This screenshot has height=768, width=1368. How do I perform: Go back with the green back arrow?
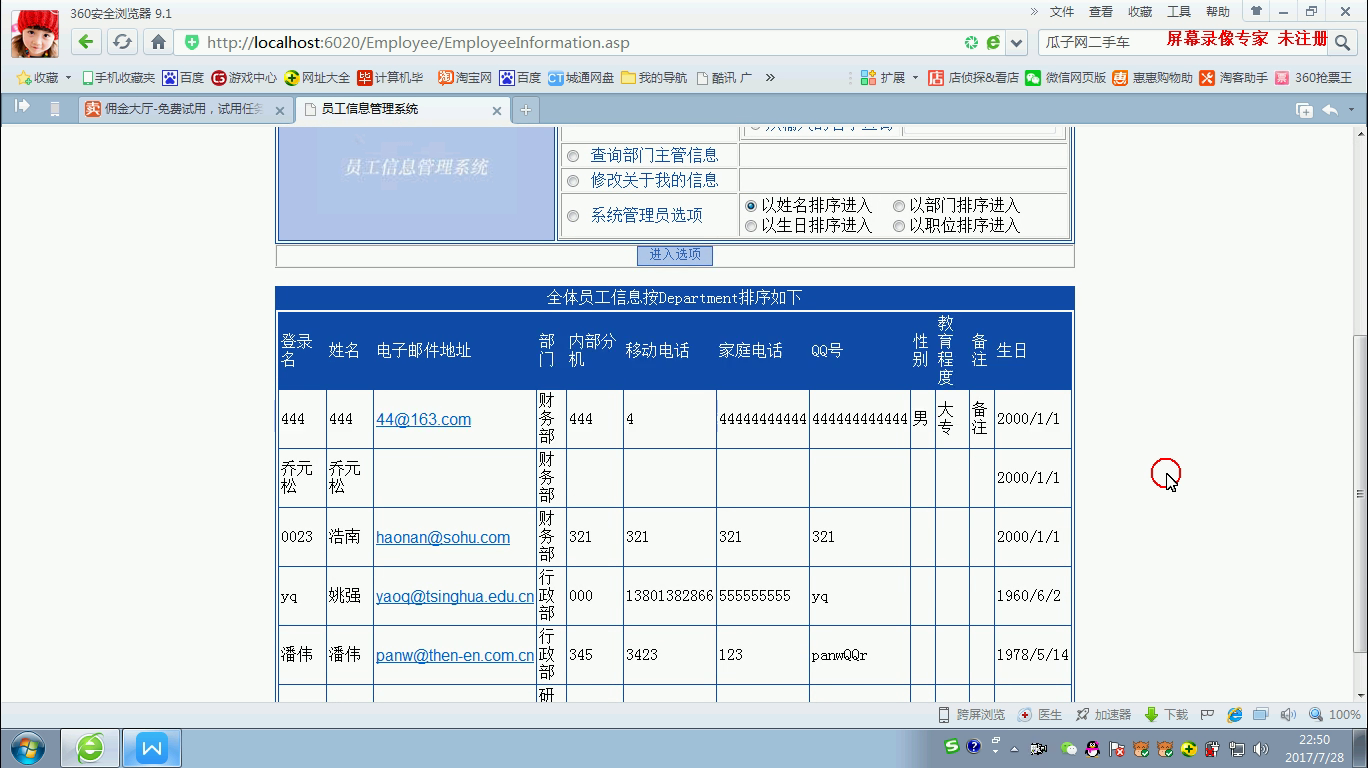click(x=86, y=42)
